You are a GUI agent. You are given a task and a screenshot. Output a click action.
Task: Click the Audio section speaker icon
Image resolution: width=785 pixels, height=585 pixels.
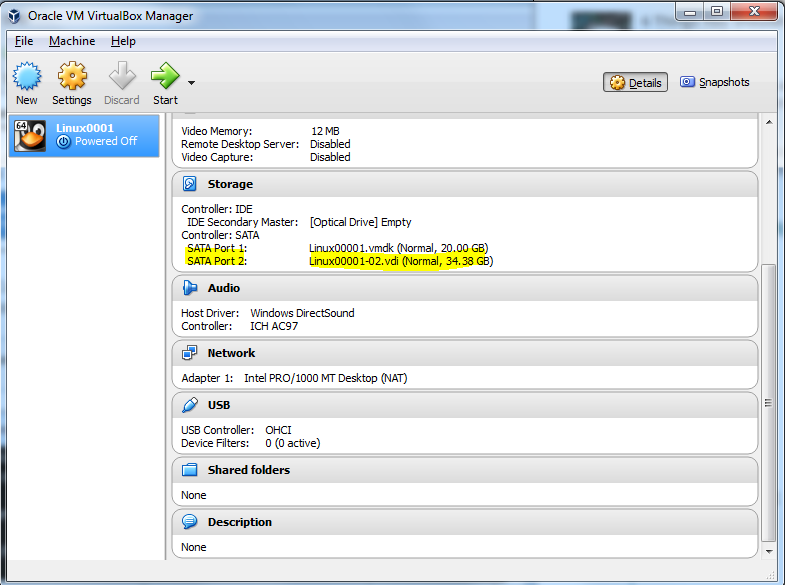pos(190,288)
